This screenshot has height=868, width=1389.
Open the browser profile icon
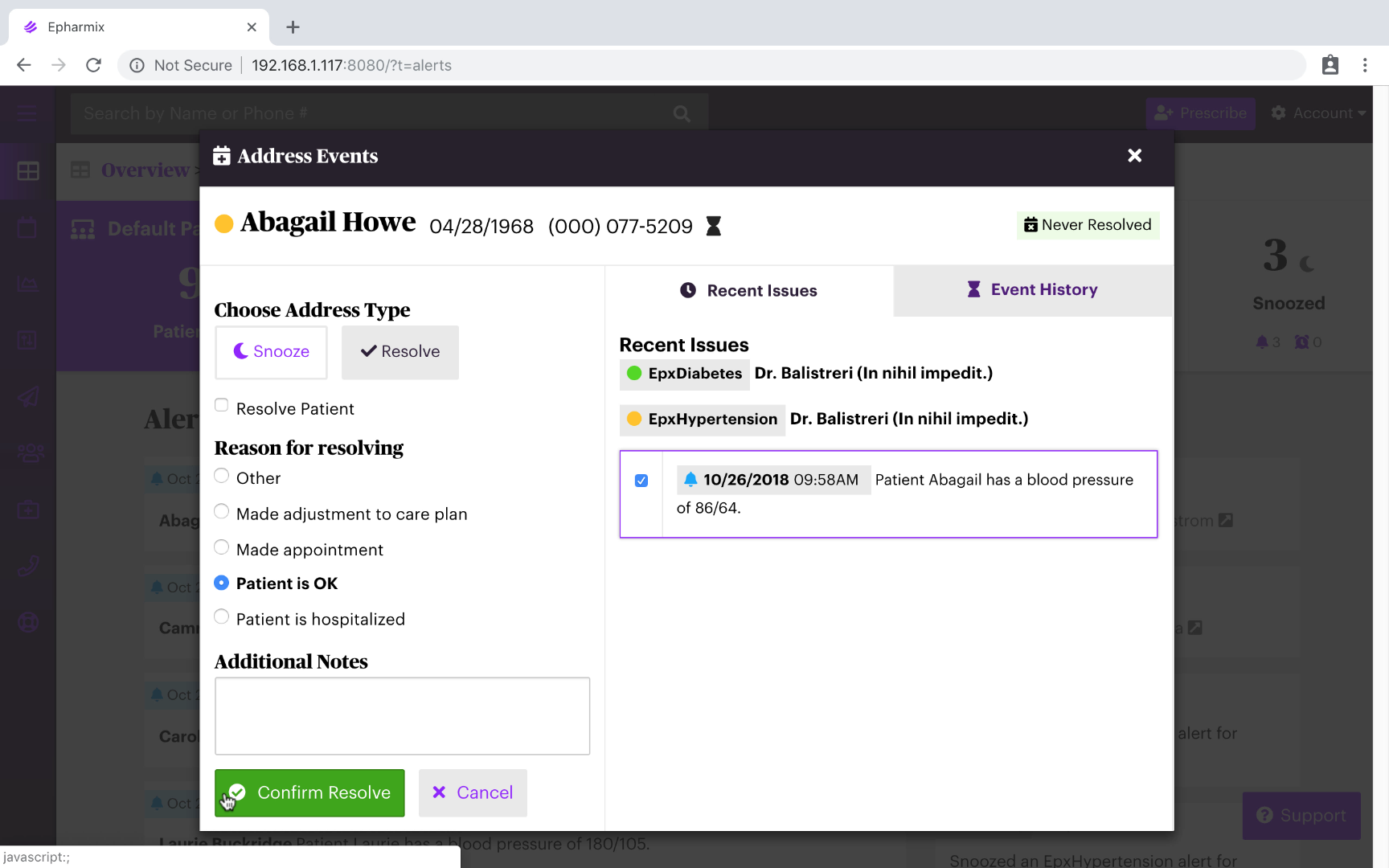[1330, 65]
